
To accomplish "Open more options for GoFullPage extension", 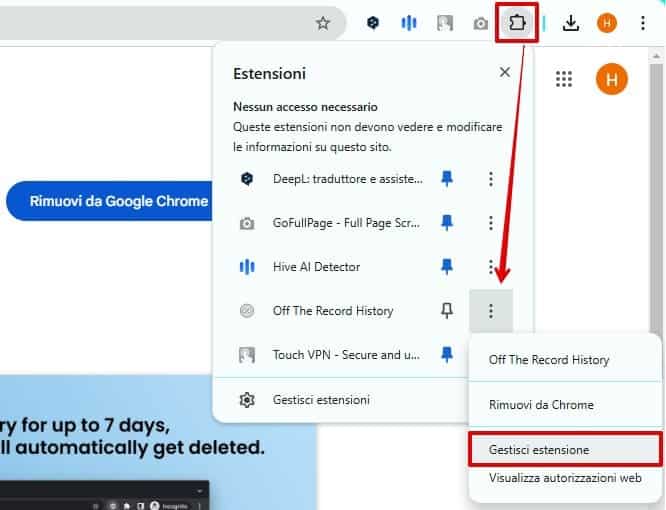I will click(491, 223).
